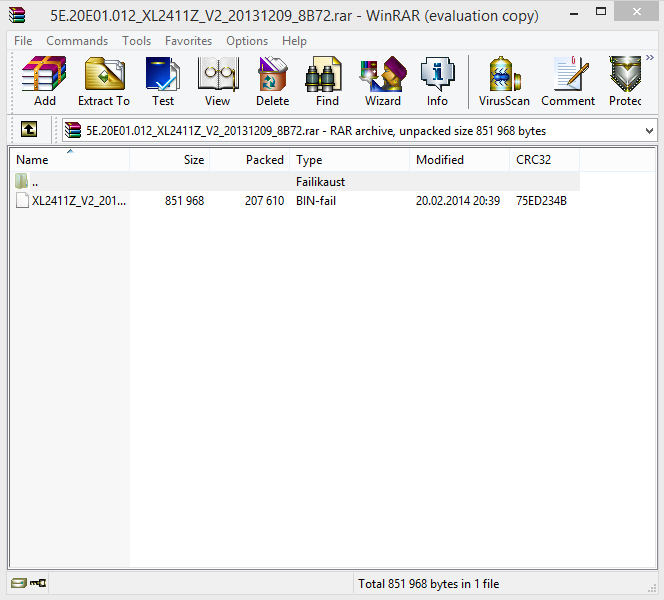Viewport: 664px width, 600px height.
Task: Click the WinRAR icon in the title bar
Action: (17, 15)
